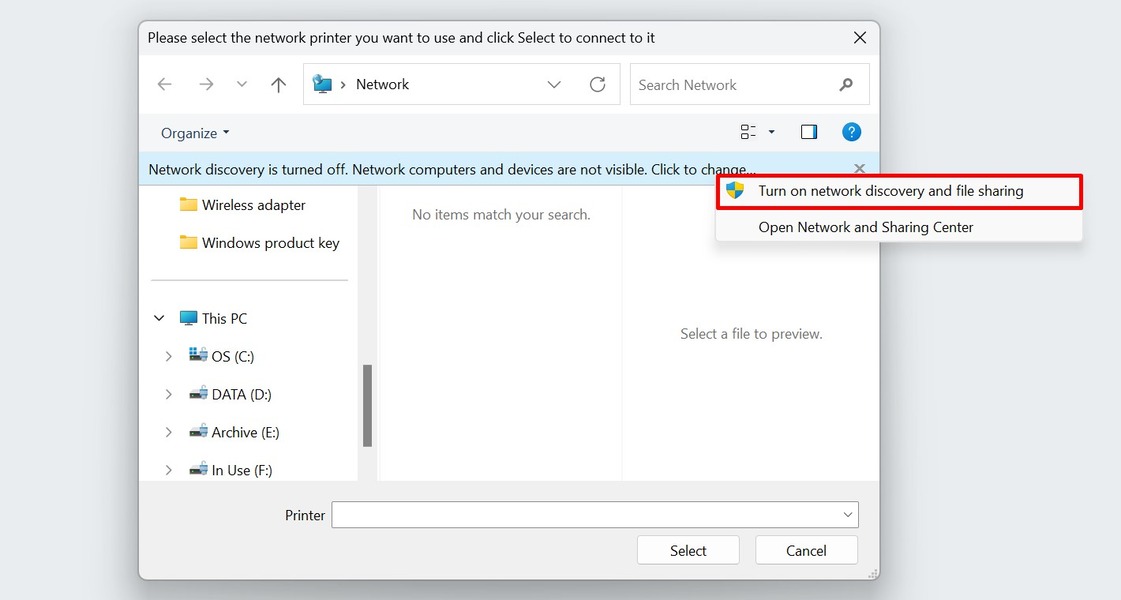Collapse the This PC tree item

click(158, 318)
